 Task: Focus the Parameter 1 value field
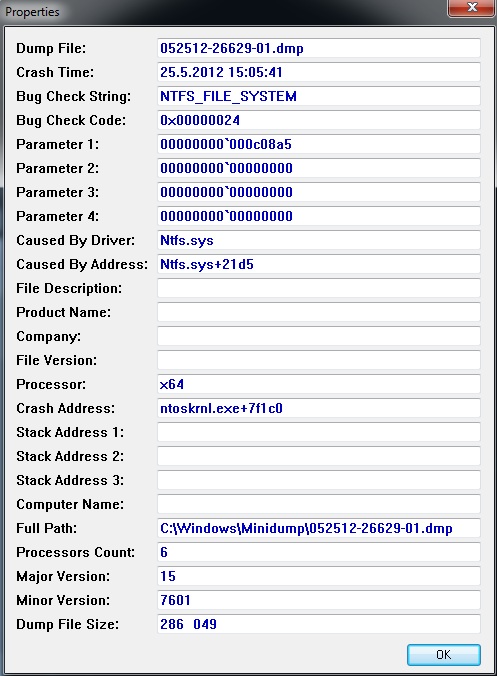(x=319, y=144)
